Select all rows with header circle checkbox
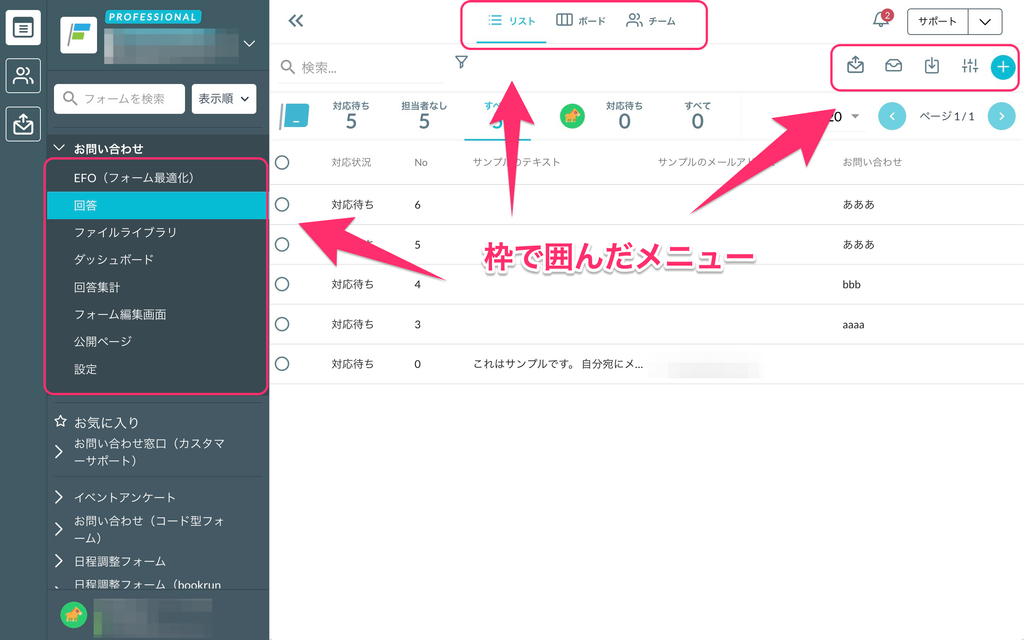The width and height of the screenshot is (1024, 640). [282, 163]
